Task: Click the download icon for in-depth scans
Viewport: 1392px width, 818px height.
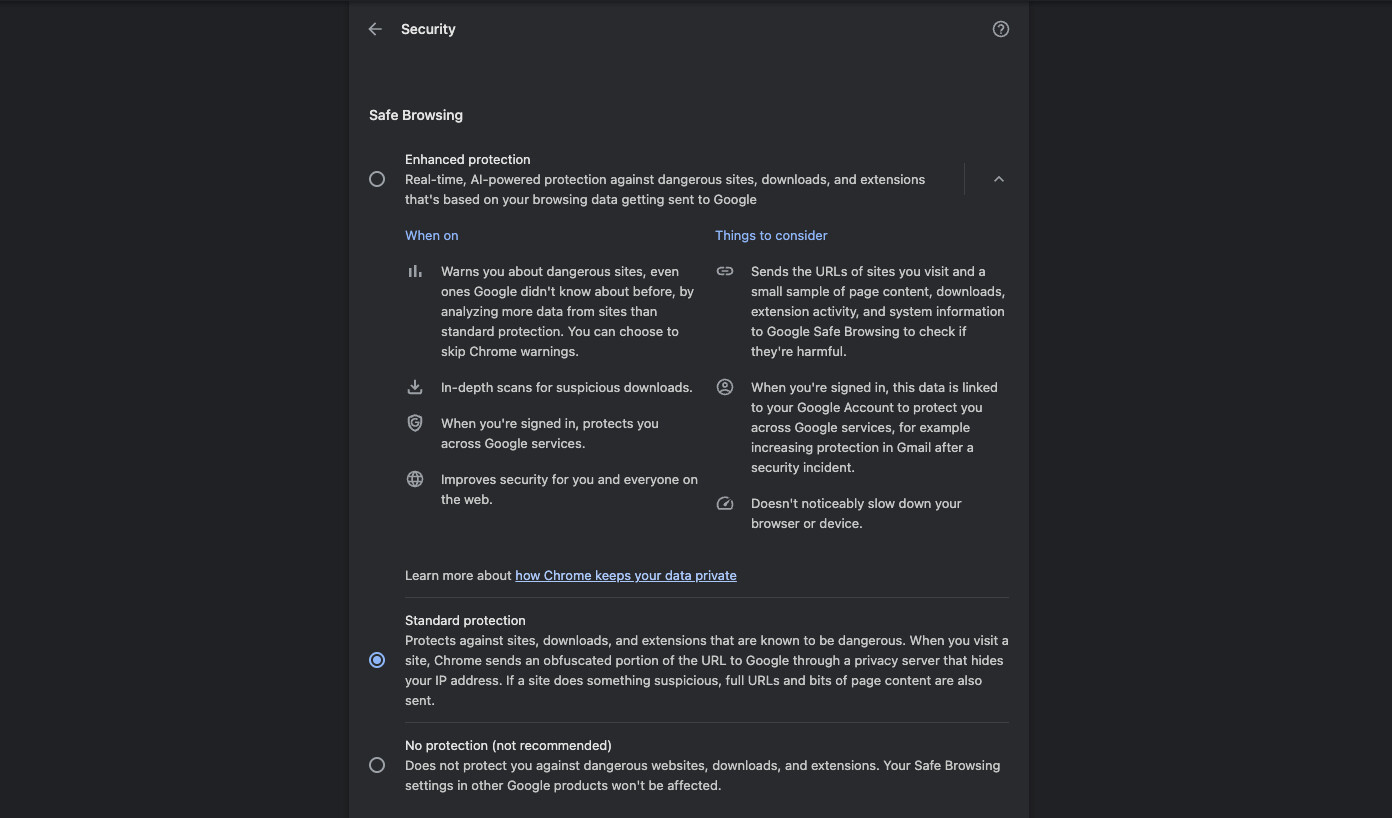Action: [x=415, y=387]
